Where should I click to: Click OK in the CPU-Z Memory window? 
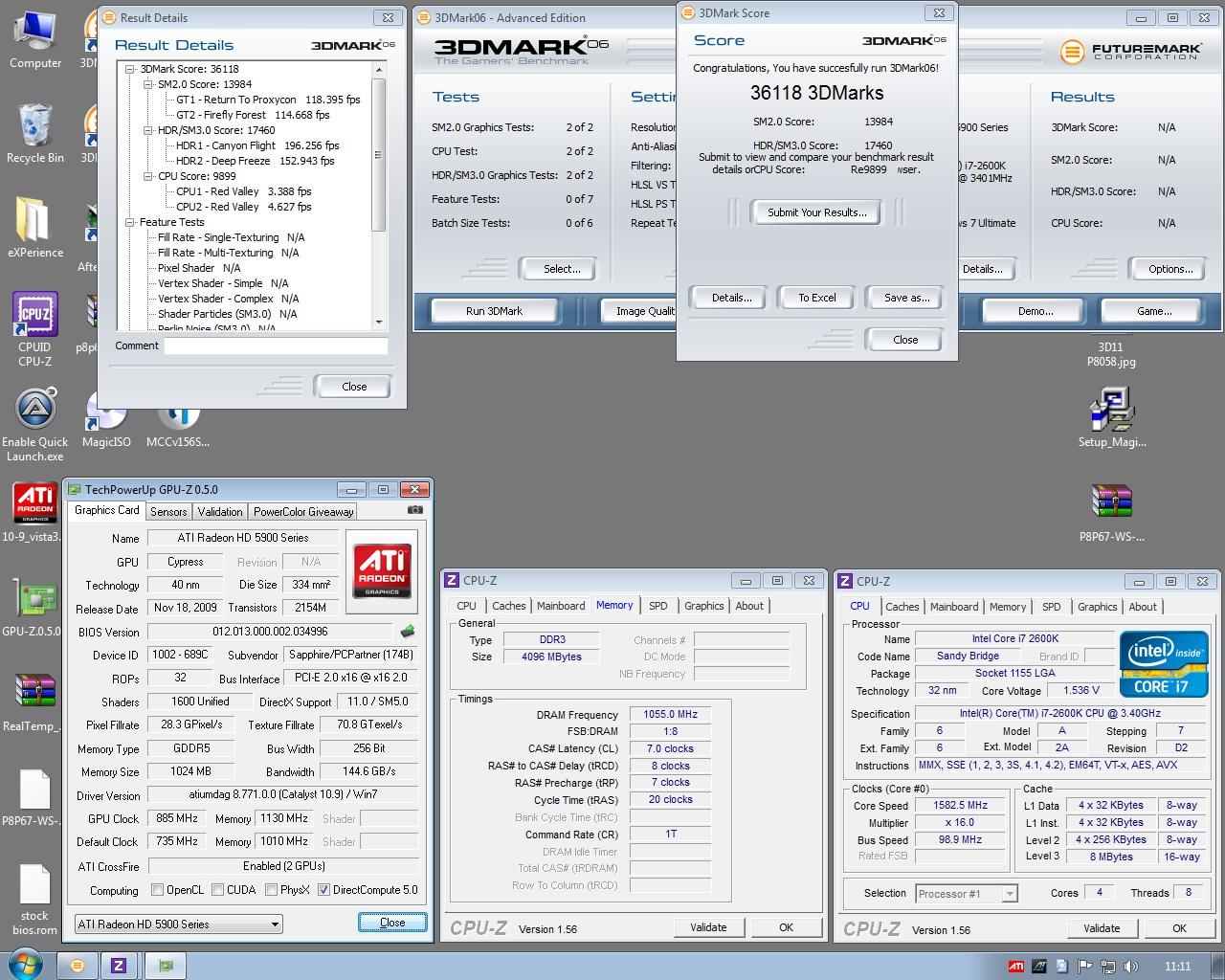pyautogui.click(x=786, y=927)
